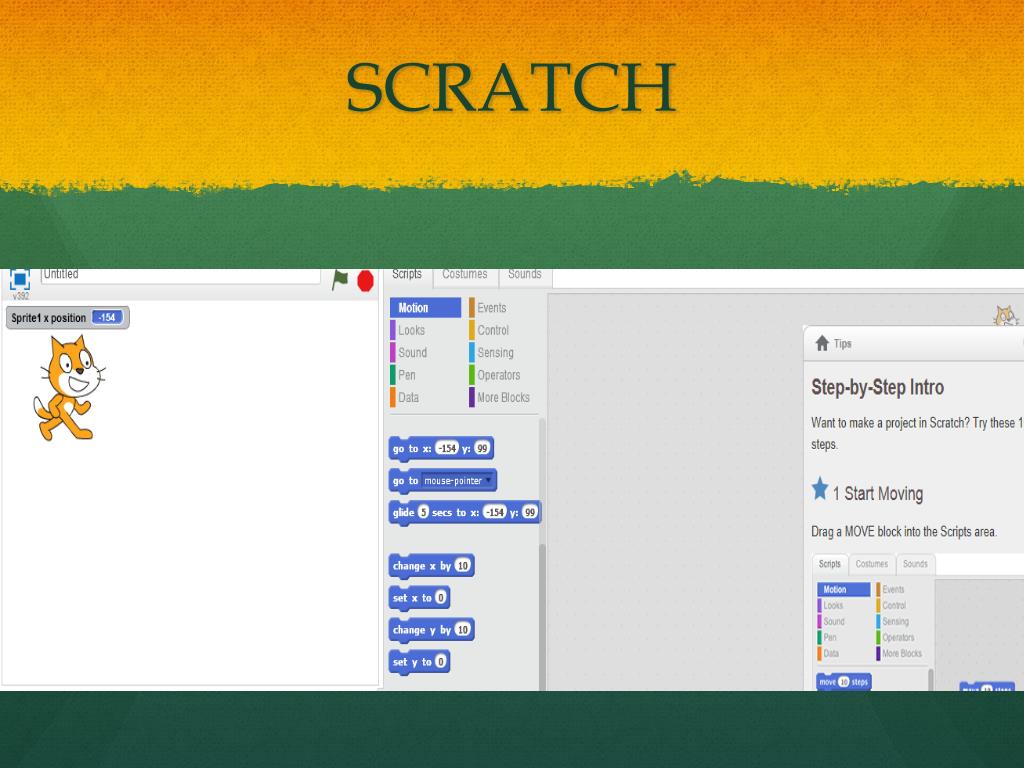Click the 'change y by 10' block
This screenshot has height=768, width=1024.
(x=431, y=630)
